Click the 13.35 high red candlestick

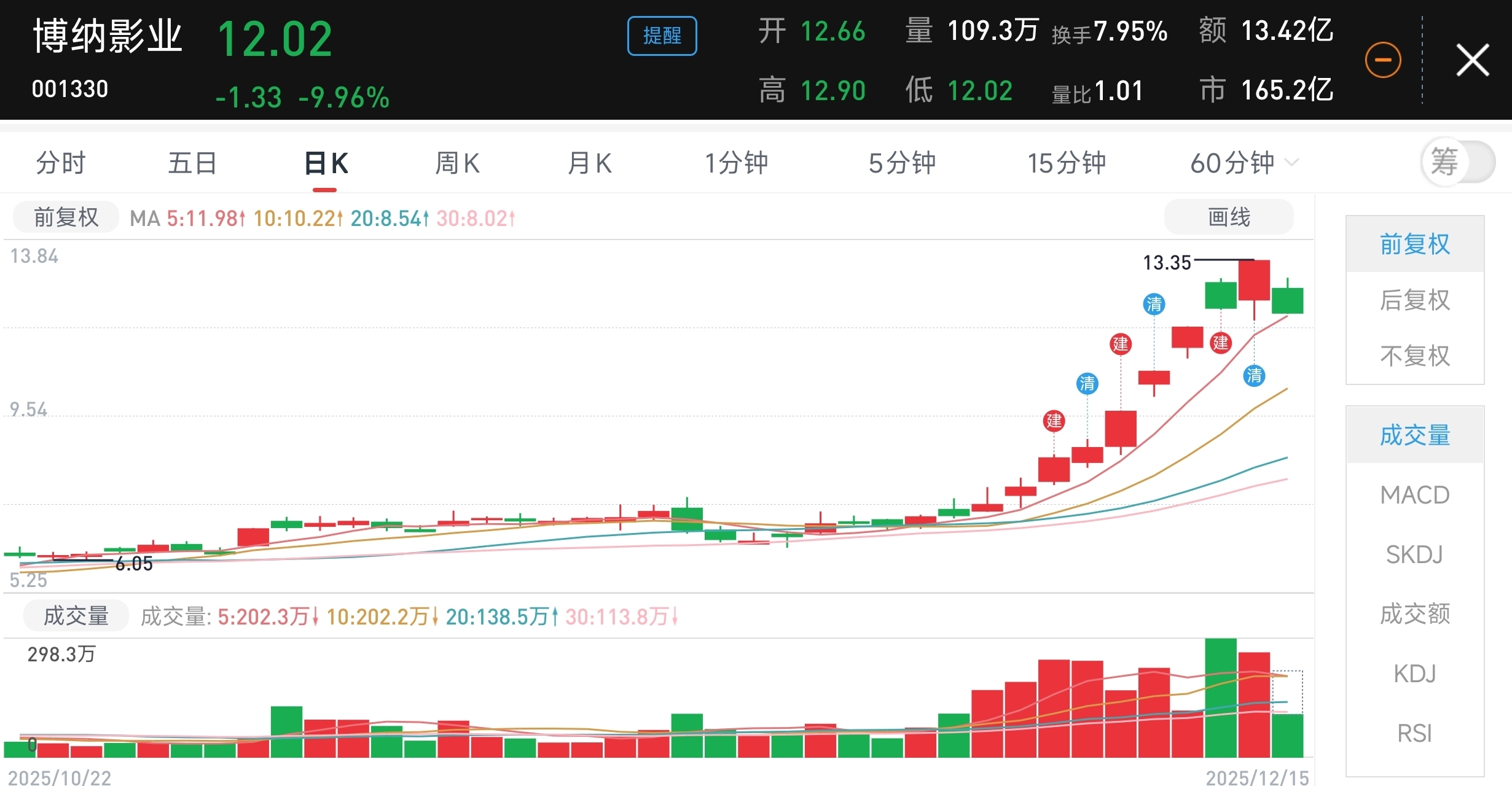pos(1253,280)
